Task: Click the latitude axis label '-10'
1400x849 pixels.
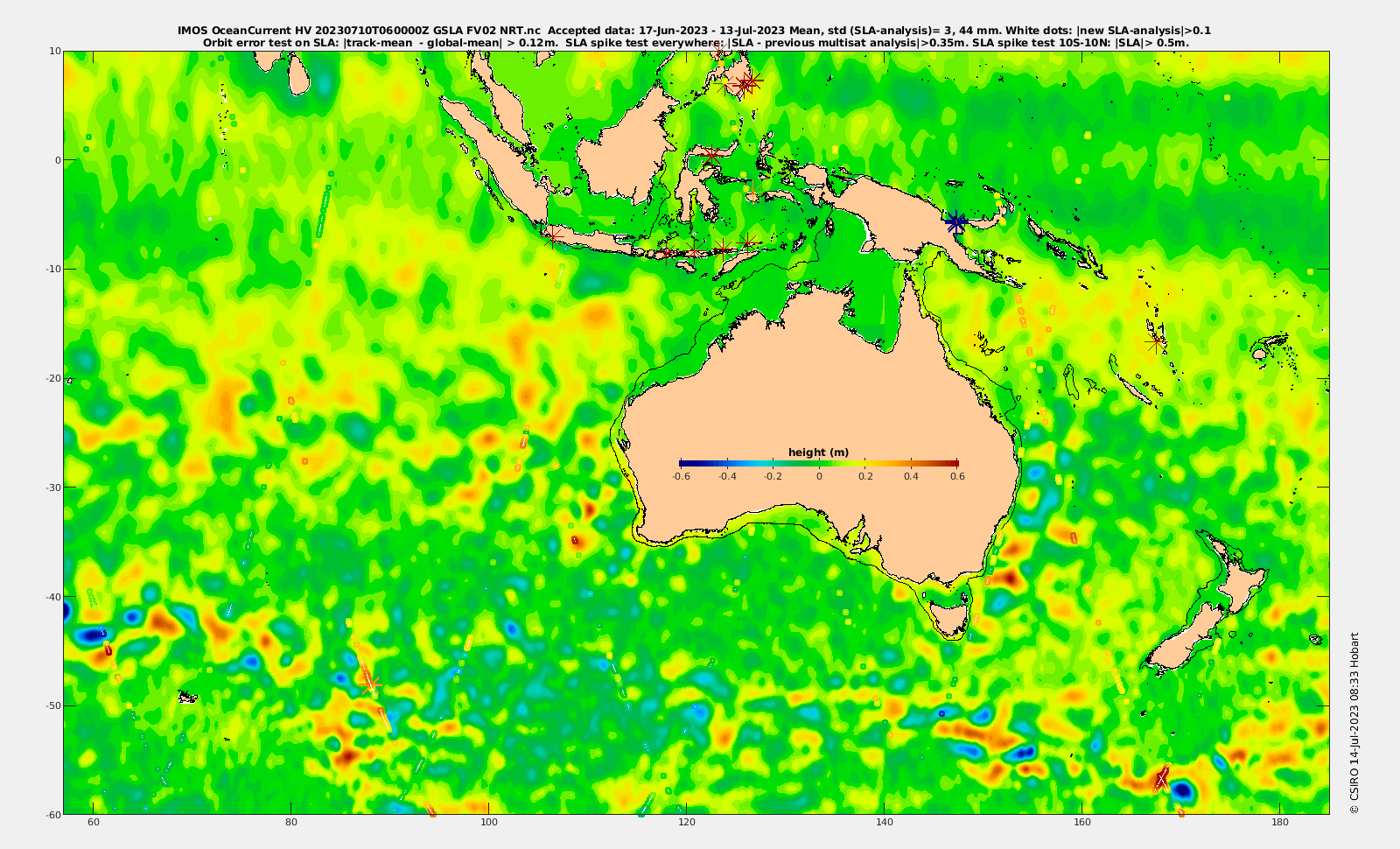Action: pos(52,269)
